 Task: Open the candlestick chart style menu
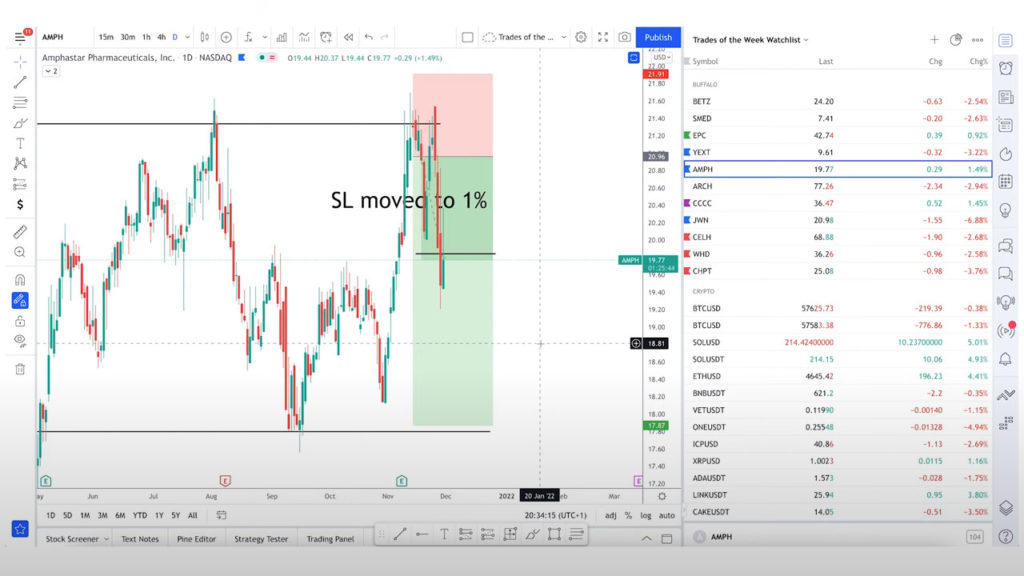coord(204,37)
